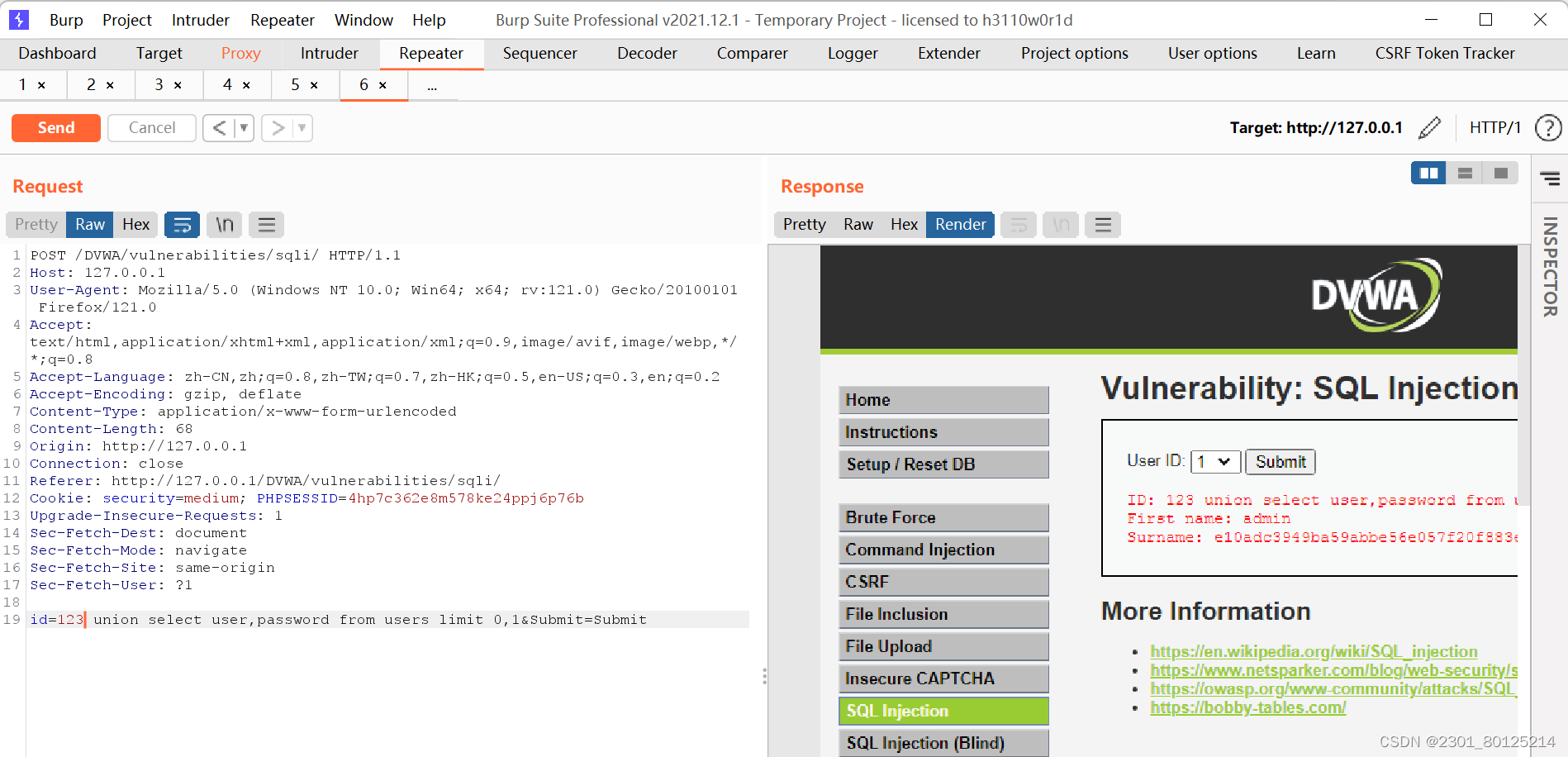
Task: Switch response view to Hex
Action: [905, 224]
